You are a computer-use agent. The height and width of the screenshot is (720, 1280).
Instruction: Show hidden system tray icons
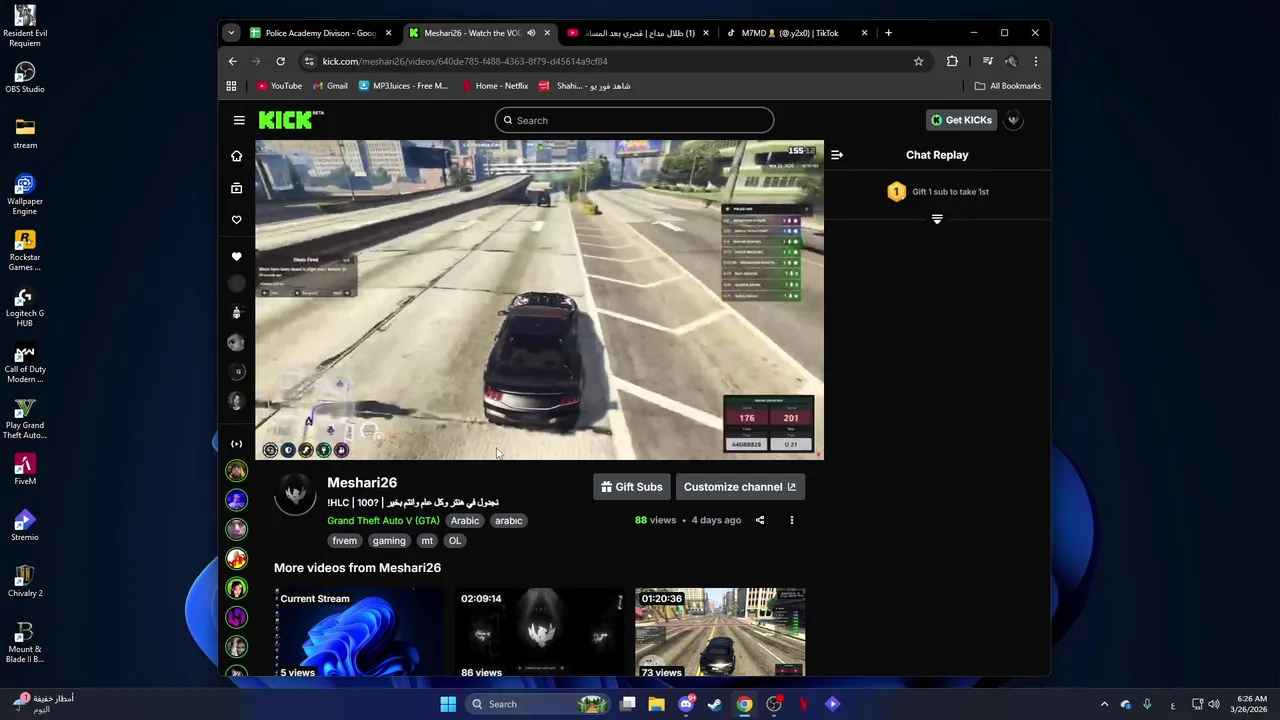point(1104,704)
